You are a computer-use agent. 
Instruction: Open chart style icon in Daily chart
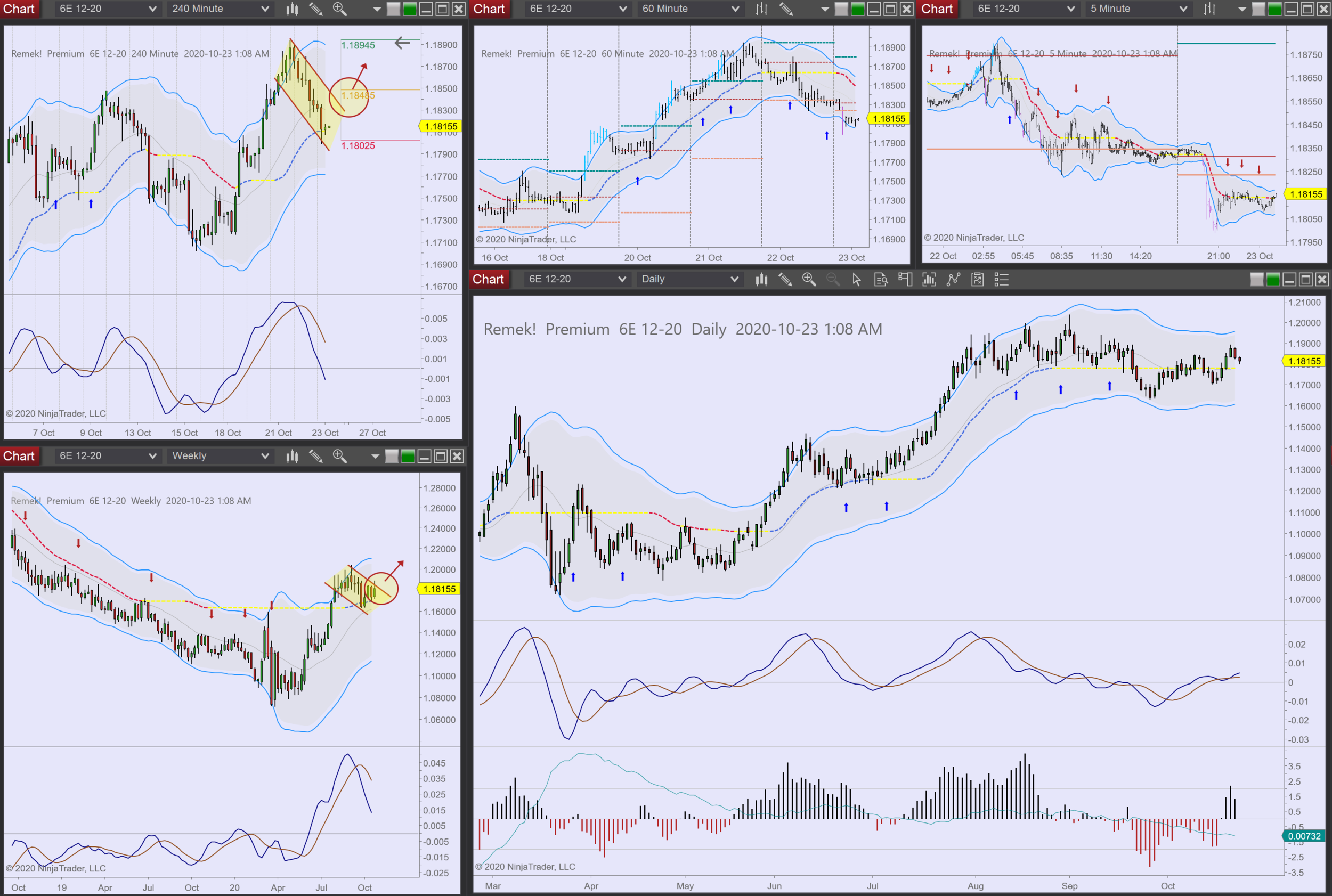(761, 280)
